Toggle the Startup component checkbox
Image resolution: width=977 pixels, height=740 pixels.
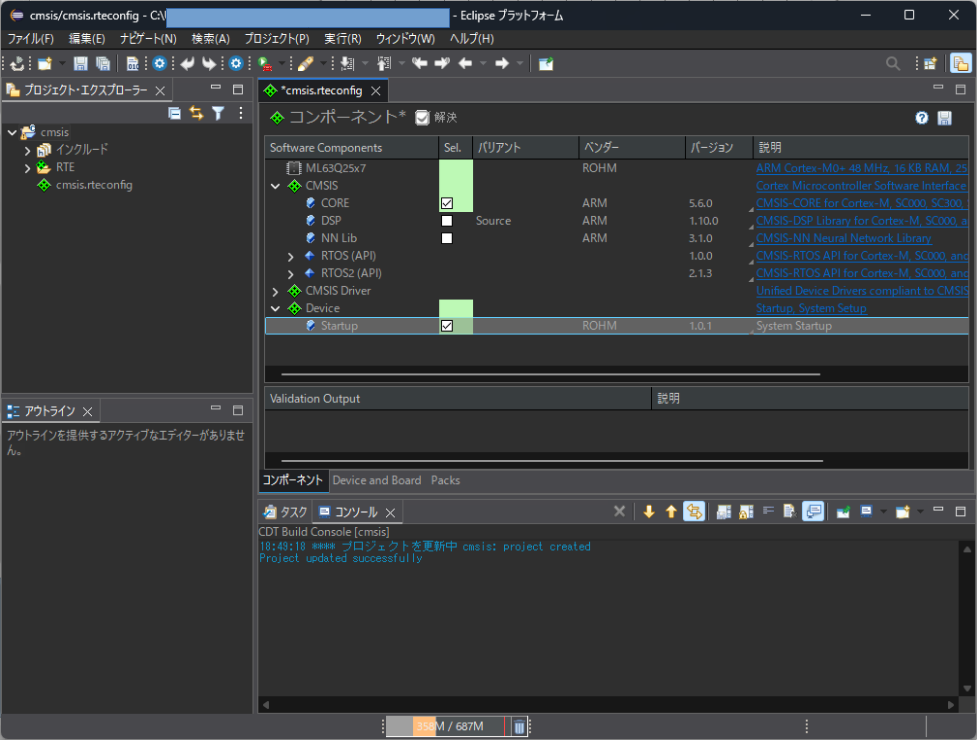pos(447,326)
